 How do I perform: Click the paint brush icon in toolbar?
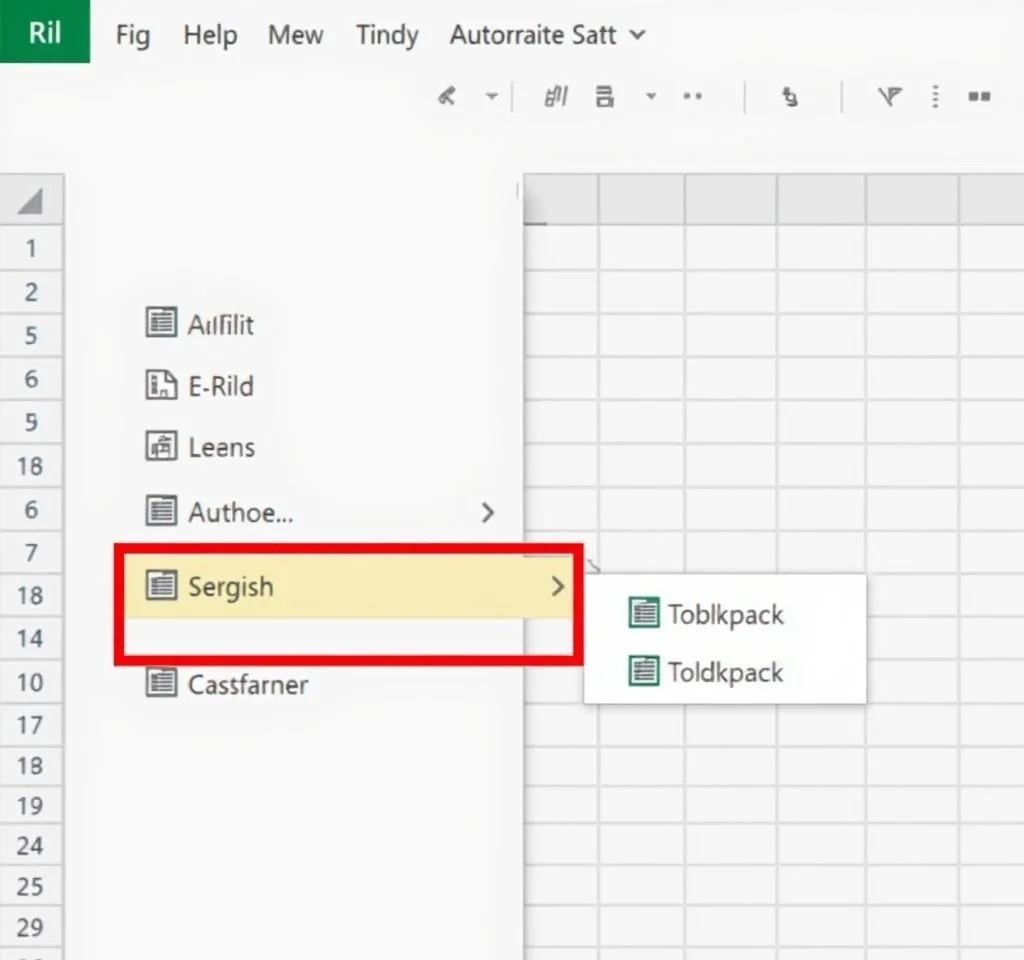pos(448,96)
